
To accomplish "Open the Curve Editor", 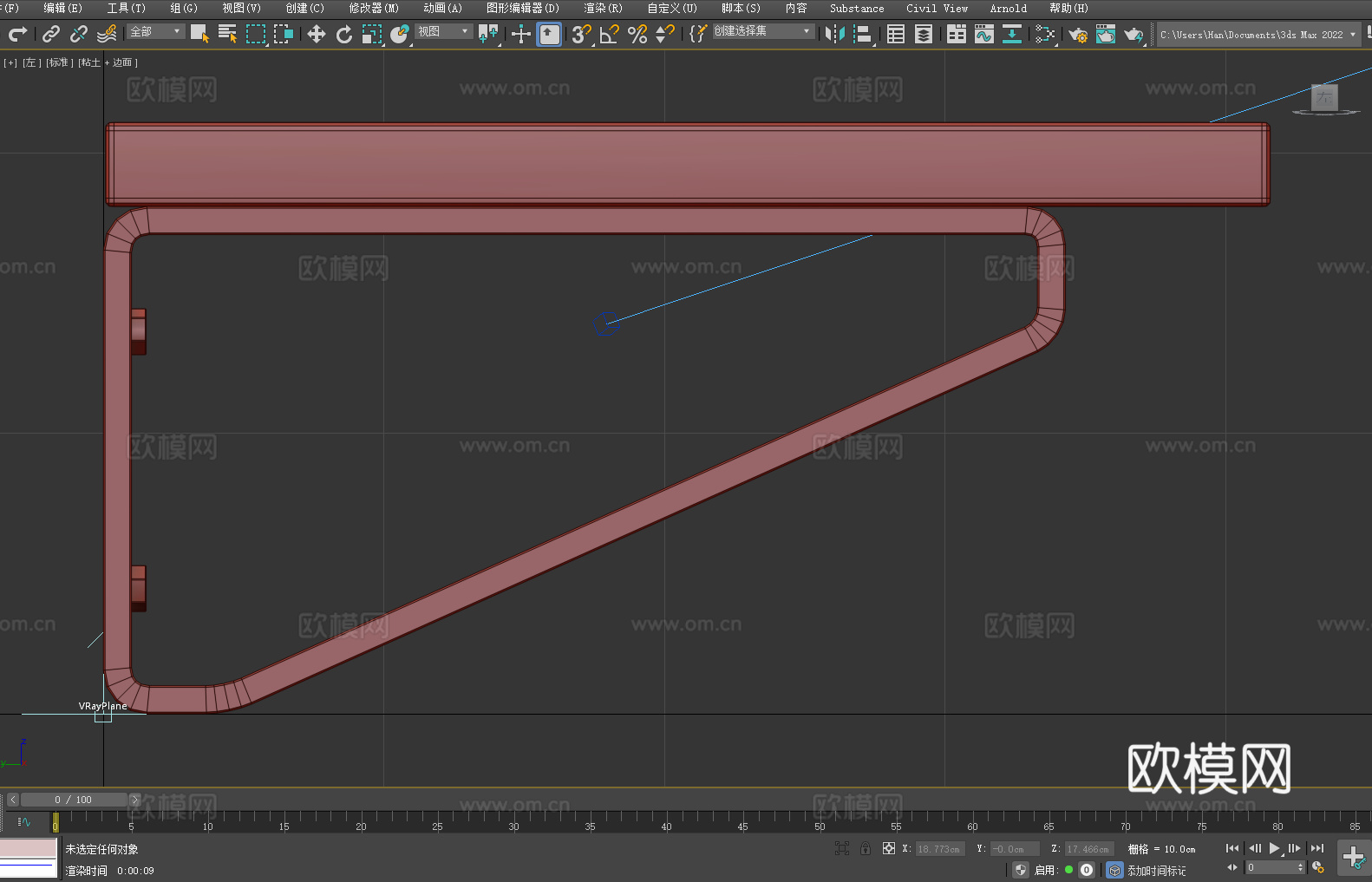I will coord(984,34).
